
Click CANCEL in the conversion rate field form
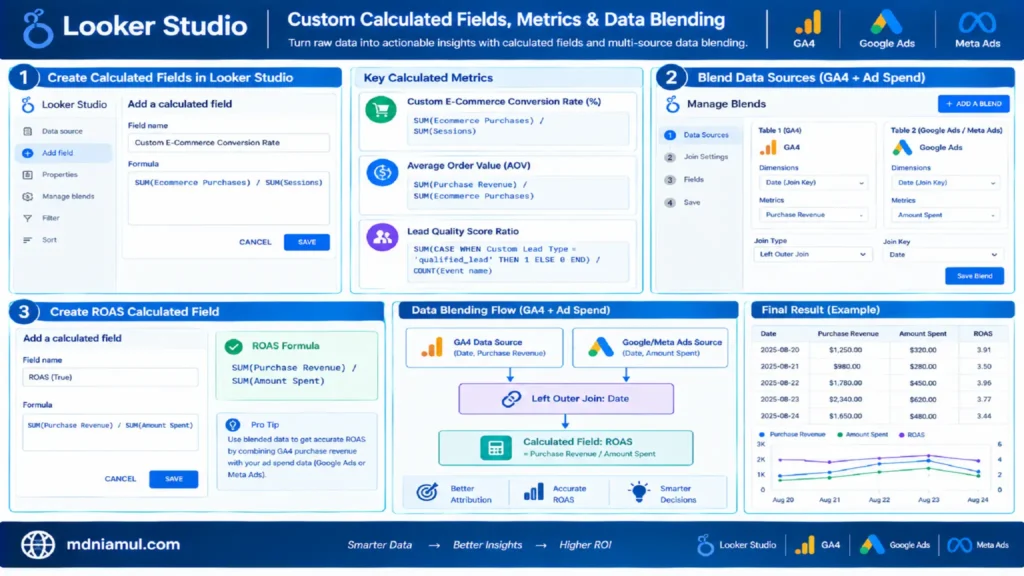tap(255, 242)
